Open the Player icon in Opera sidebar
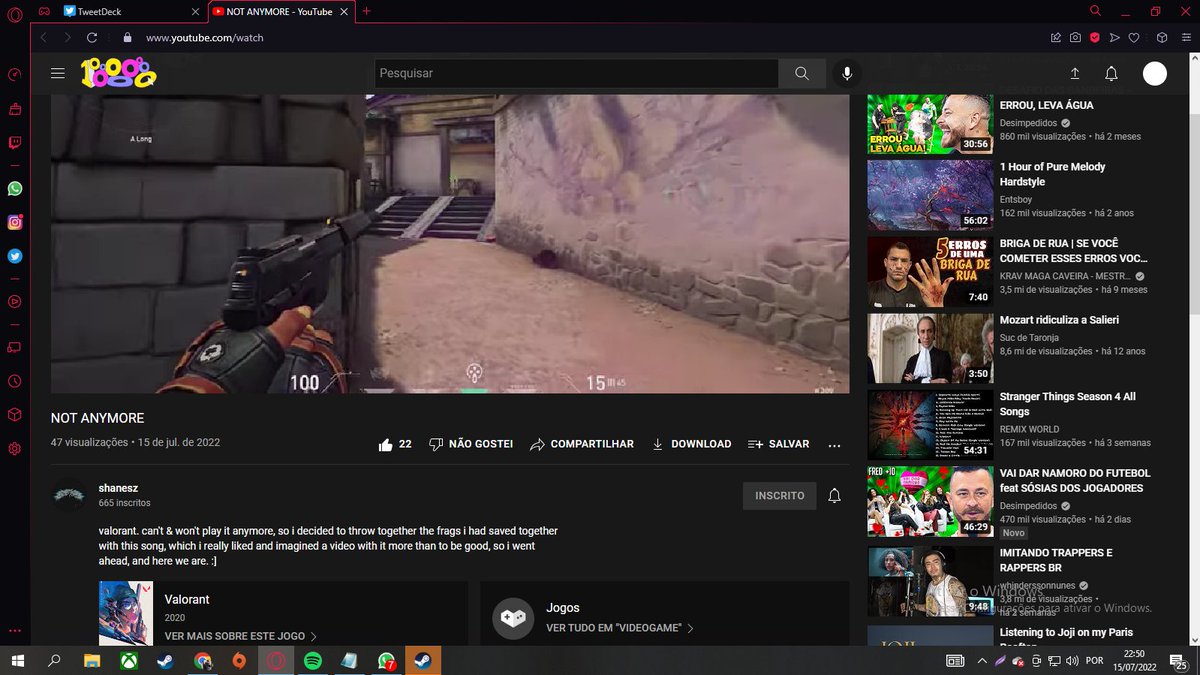 pos(14,301)
